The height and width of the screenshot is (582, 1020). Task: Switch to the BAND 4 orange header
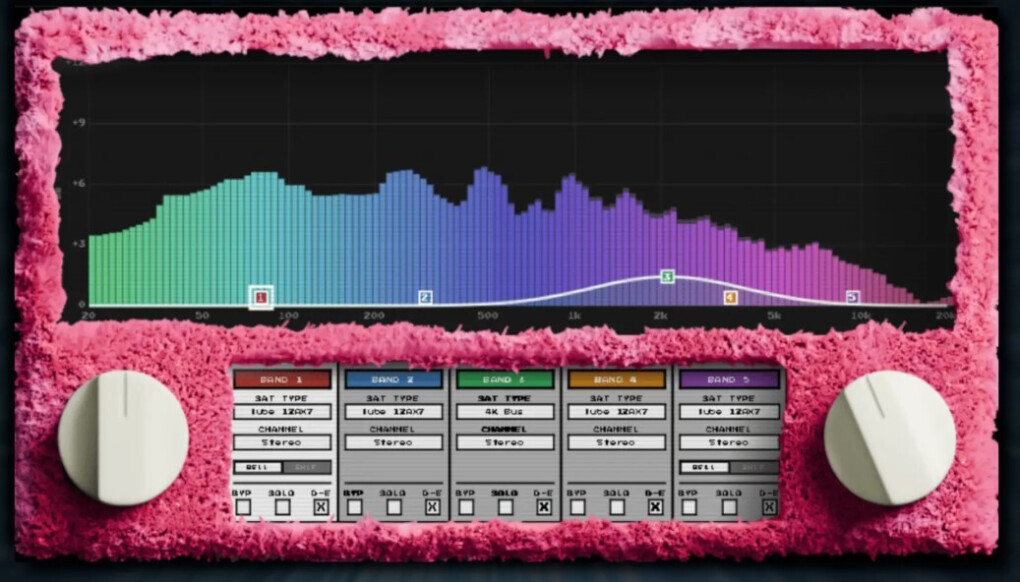tap(617, 379)
